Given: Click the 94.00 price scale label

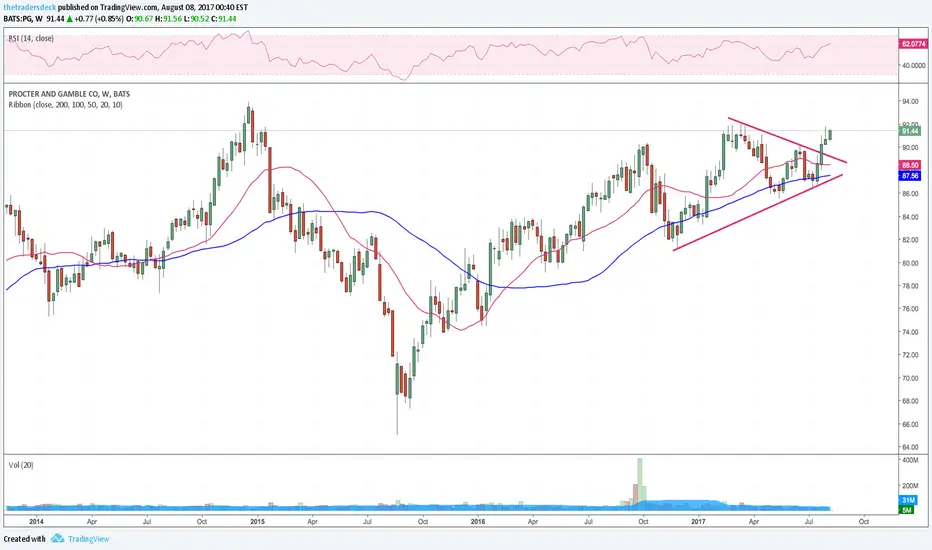Looking at the screenshot, I should click(911, 102).
